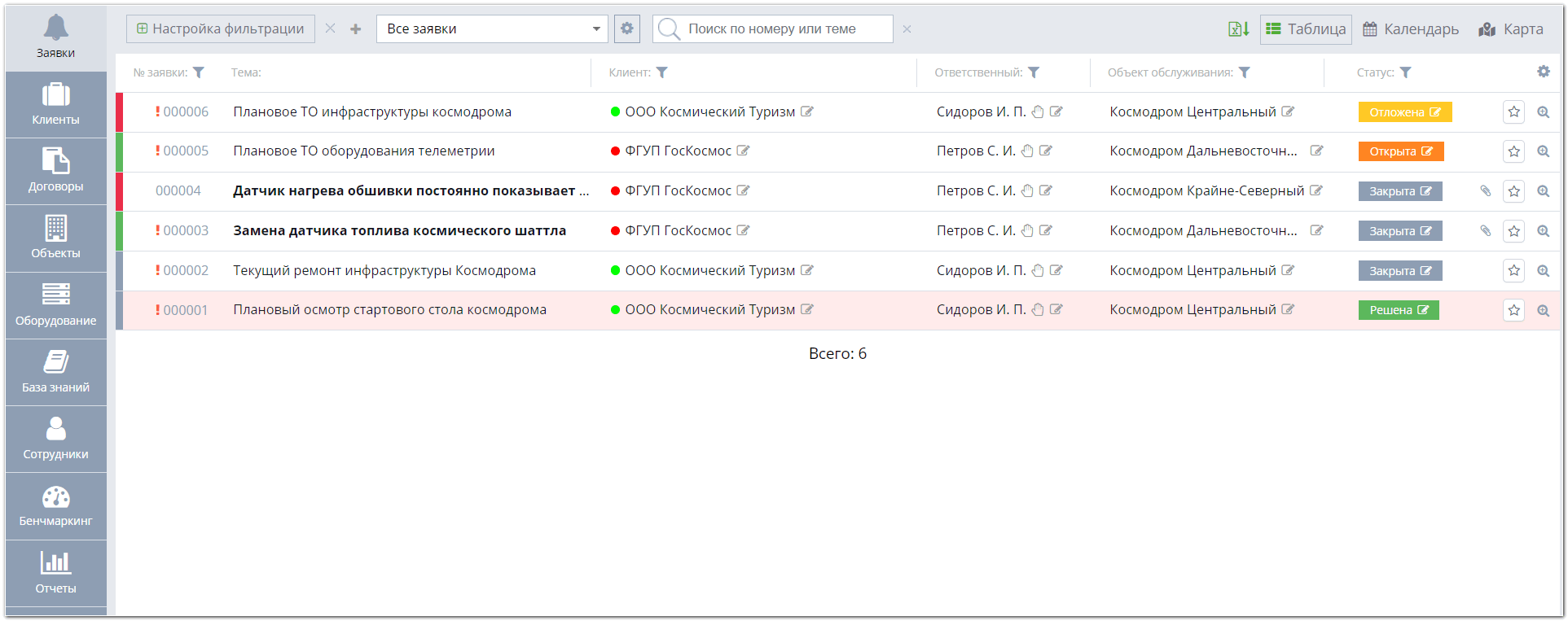
Task: Star request 000005 as favorite
Action: point(1514,151)
